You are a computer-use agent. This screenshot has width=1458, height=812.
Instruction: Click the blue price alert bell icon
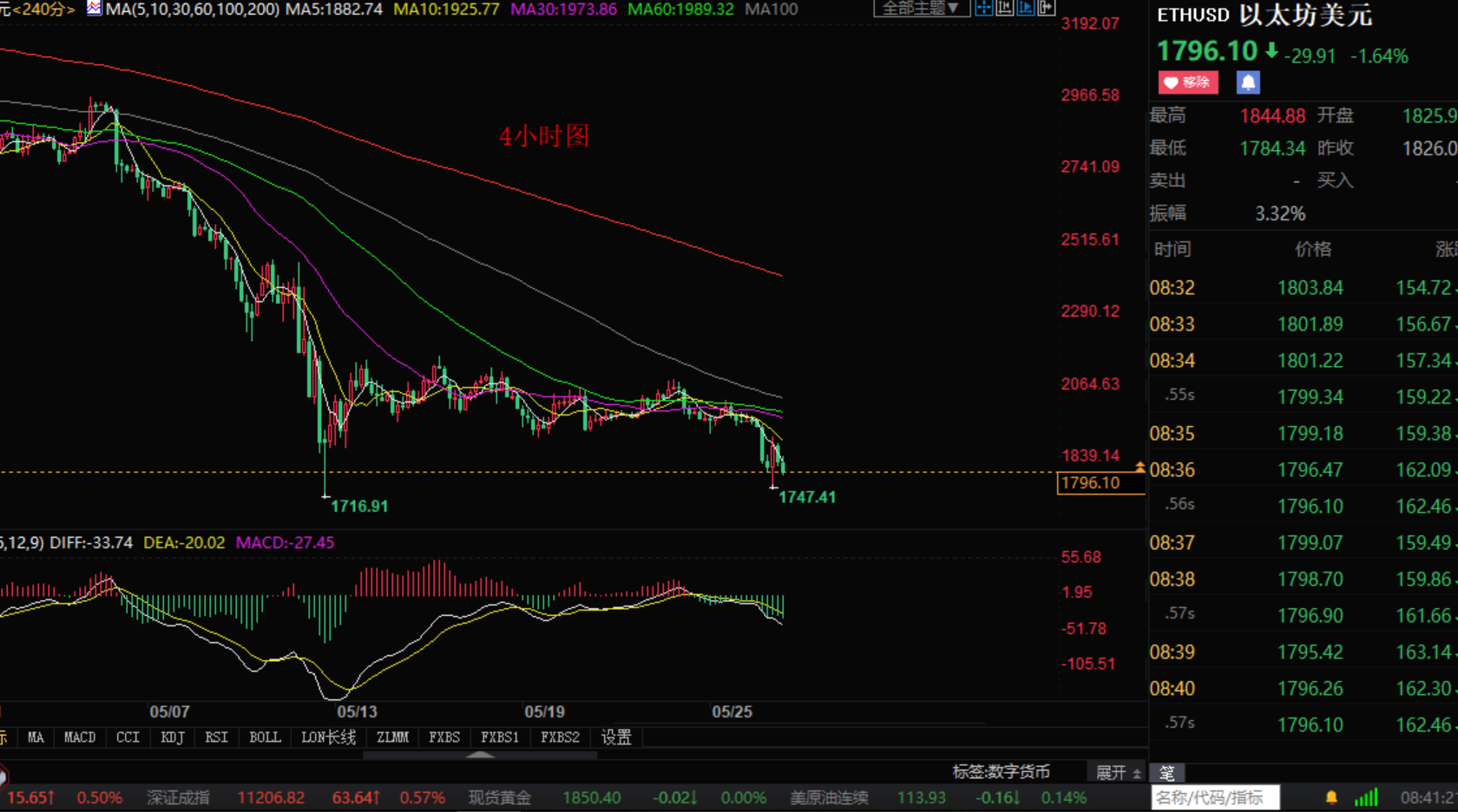click(1248, 82)
